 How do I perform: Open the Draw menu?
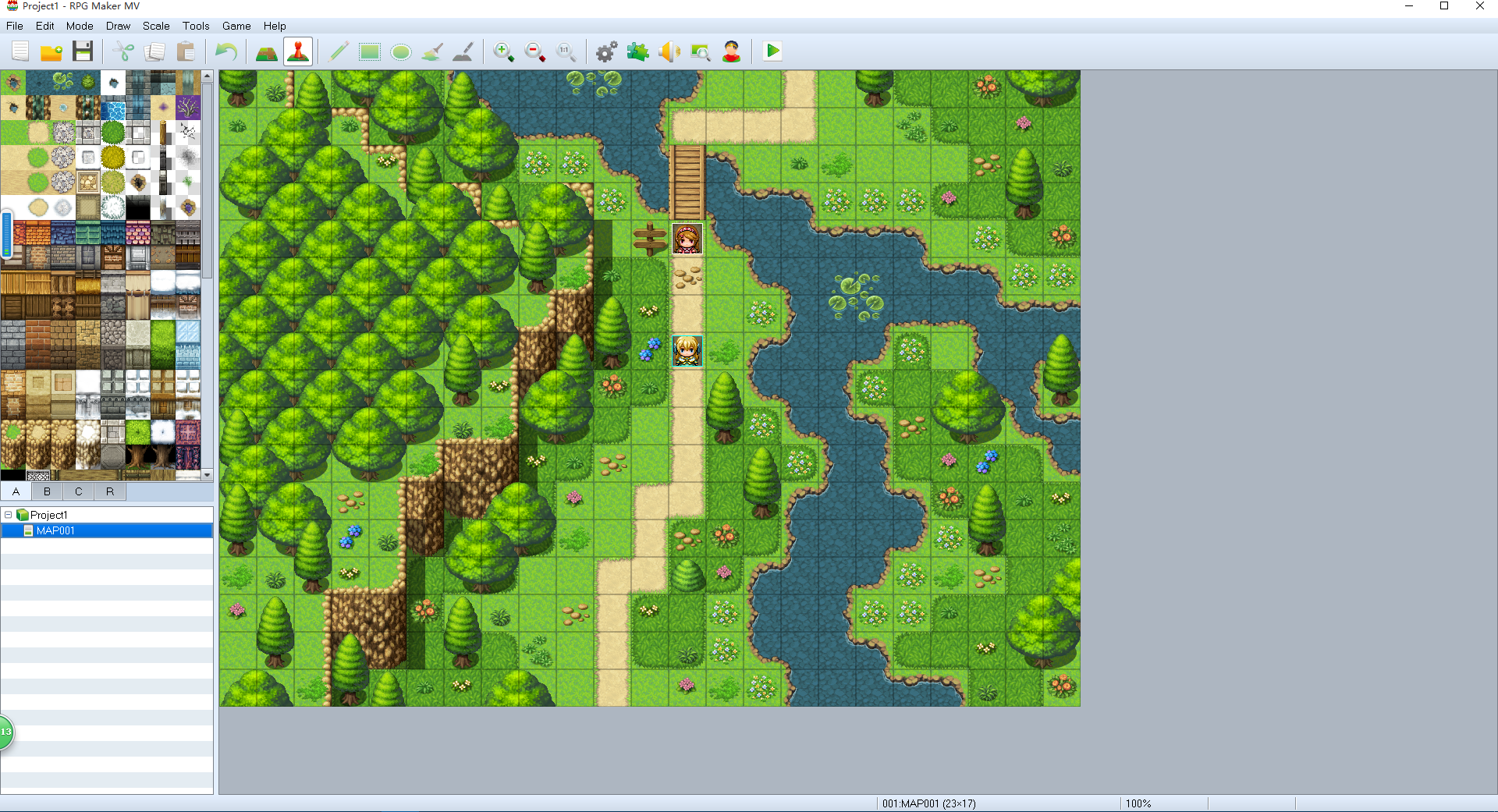[x=118, y=26]
